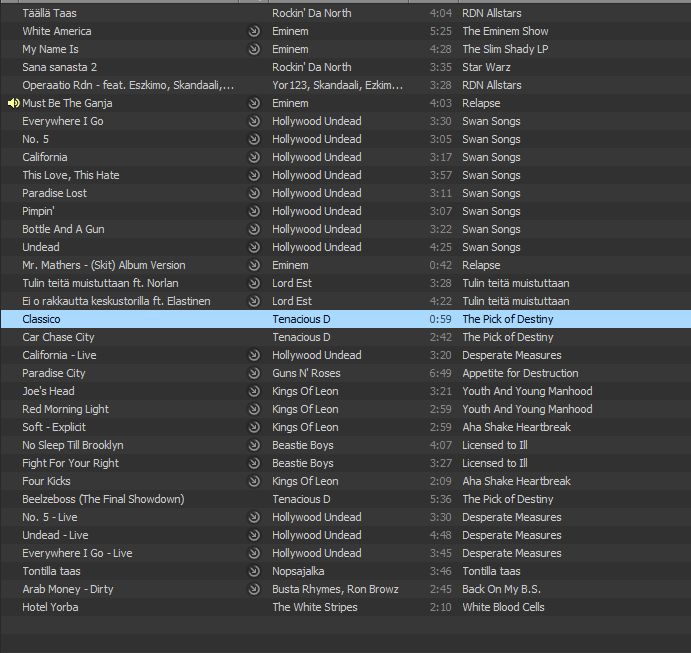Click the swirl icon on No Sleep Till Brooklyn row
Image resolution: width=691 pixels, height=653 pixels.
(254, 445)
